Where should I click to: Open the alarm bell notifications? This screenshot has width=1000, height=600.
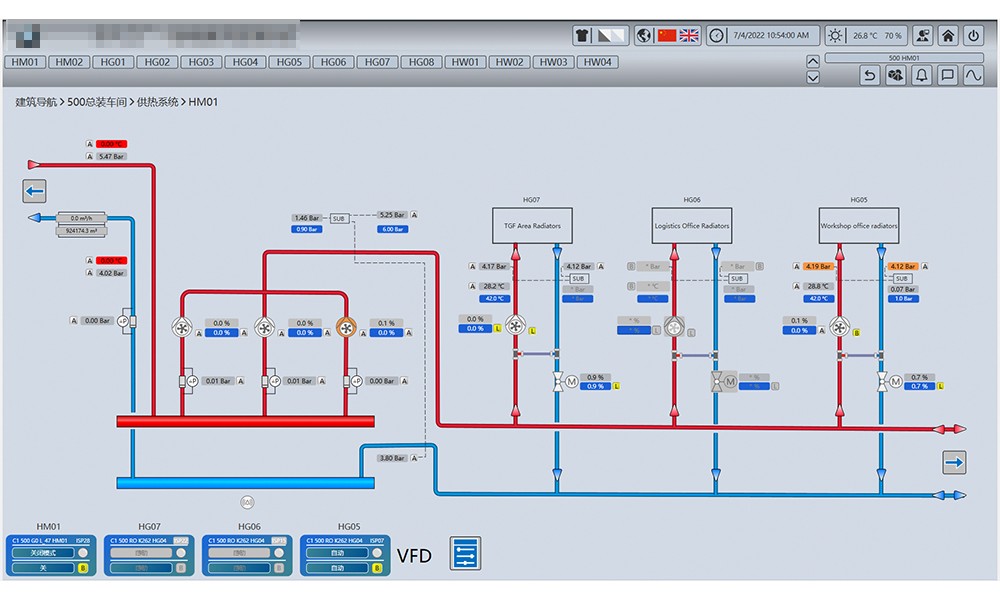pyautogui.click(x=921, y=75)
